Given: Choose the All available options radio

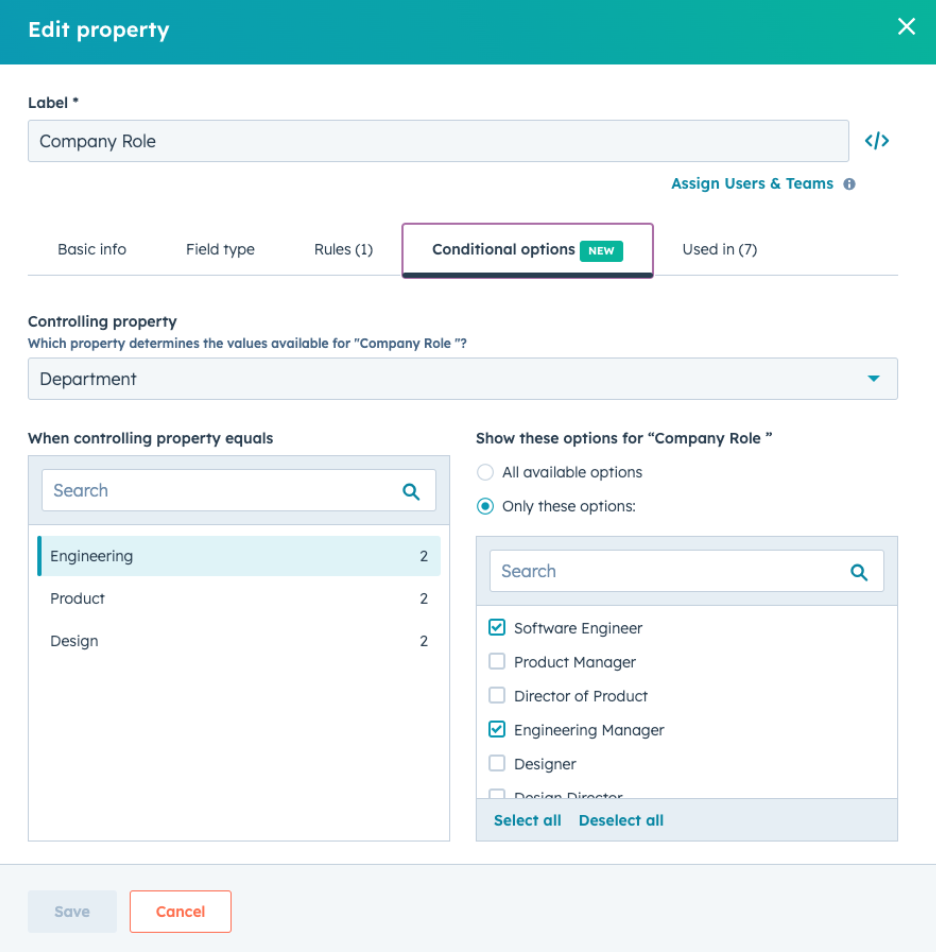Looking at the screenshot, I should (485, 472).
